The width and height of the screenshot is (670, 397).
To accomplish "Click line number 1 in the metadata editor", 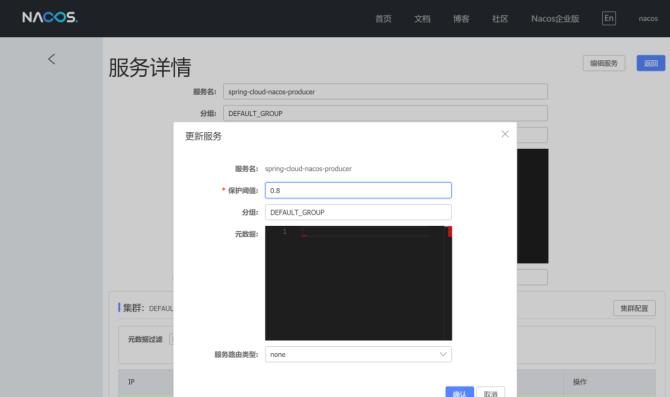I will [x=285, y=231].
